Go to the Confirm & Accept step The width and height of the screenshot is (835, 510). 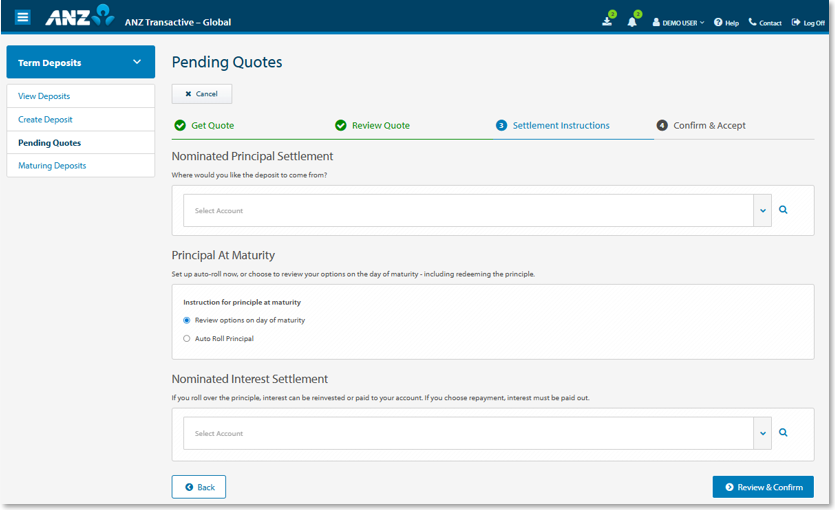(701, 125)
